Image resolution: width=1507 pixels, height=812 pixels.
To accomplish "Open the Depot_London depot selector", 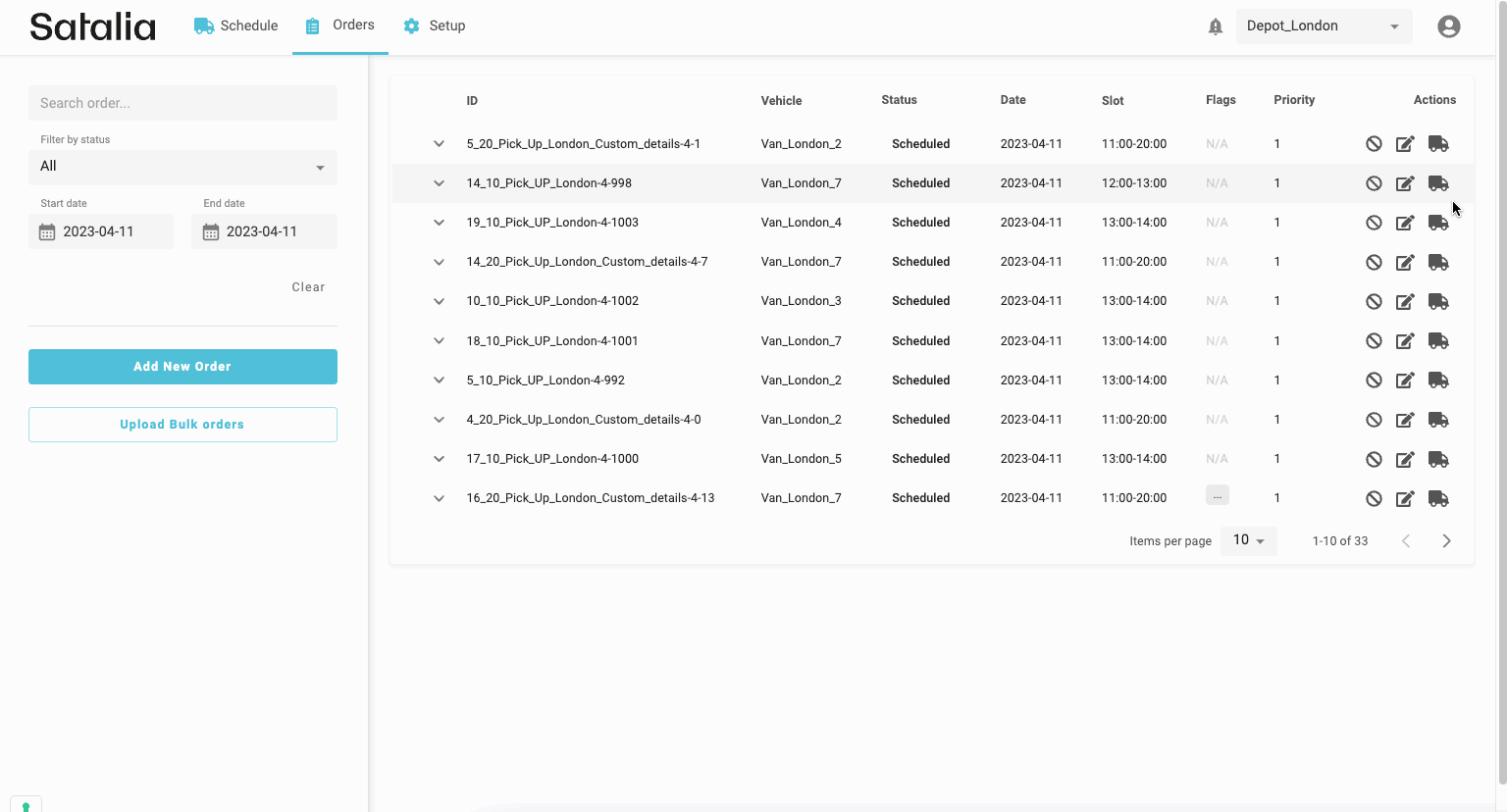I will [x=1323, y=26].
